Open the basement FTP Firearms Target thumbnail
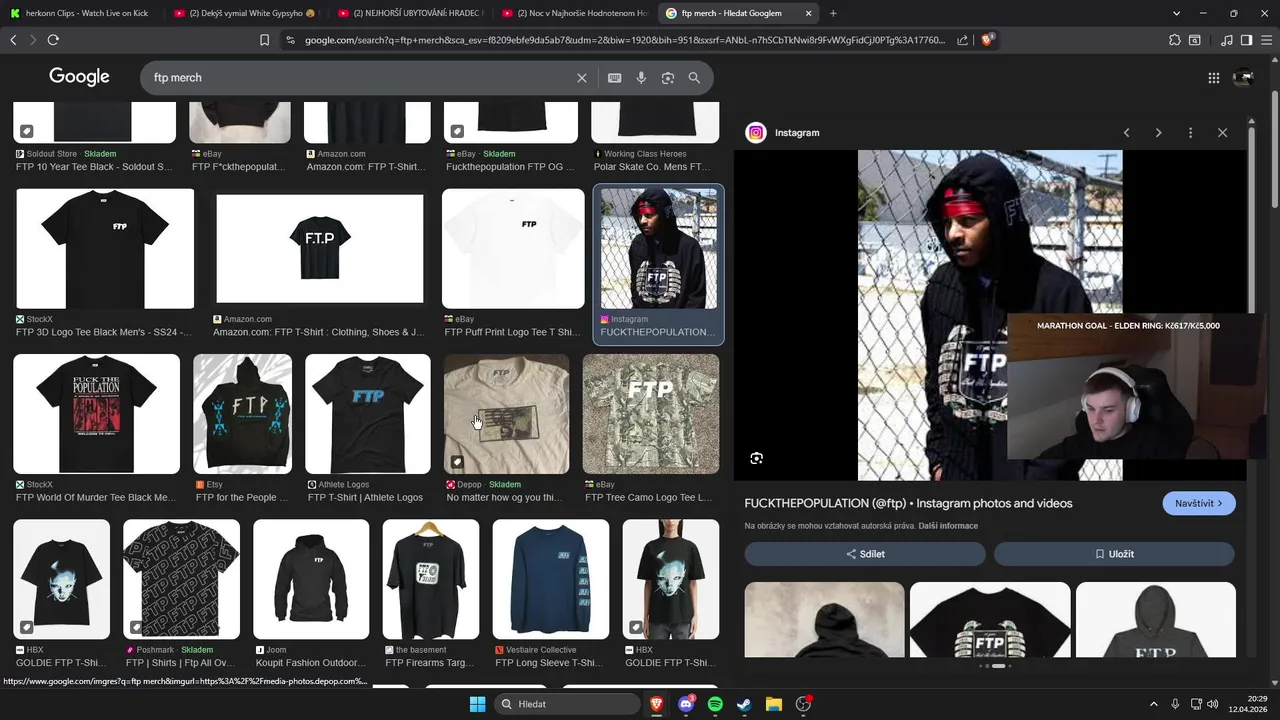The width and height of the screenshot is (1280, 720). pos(431,579)
